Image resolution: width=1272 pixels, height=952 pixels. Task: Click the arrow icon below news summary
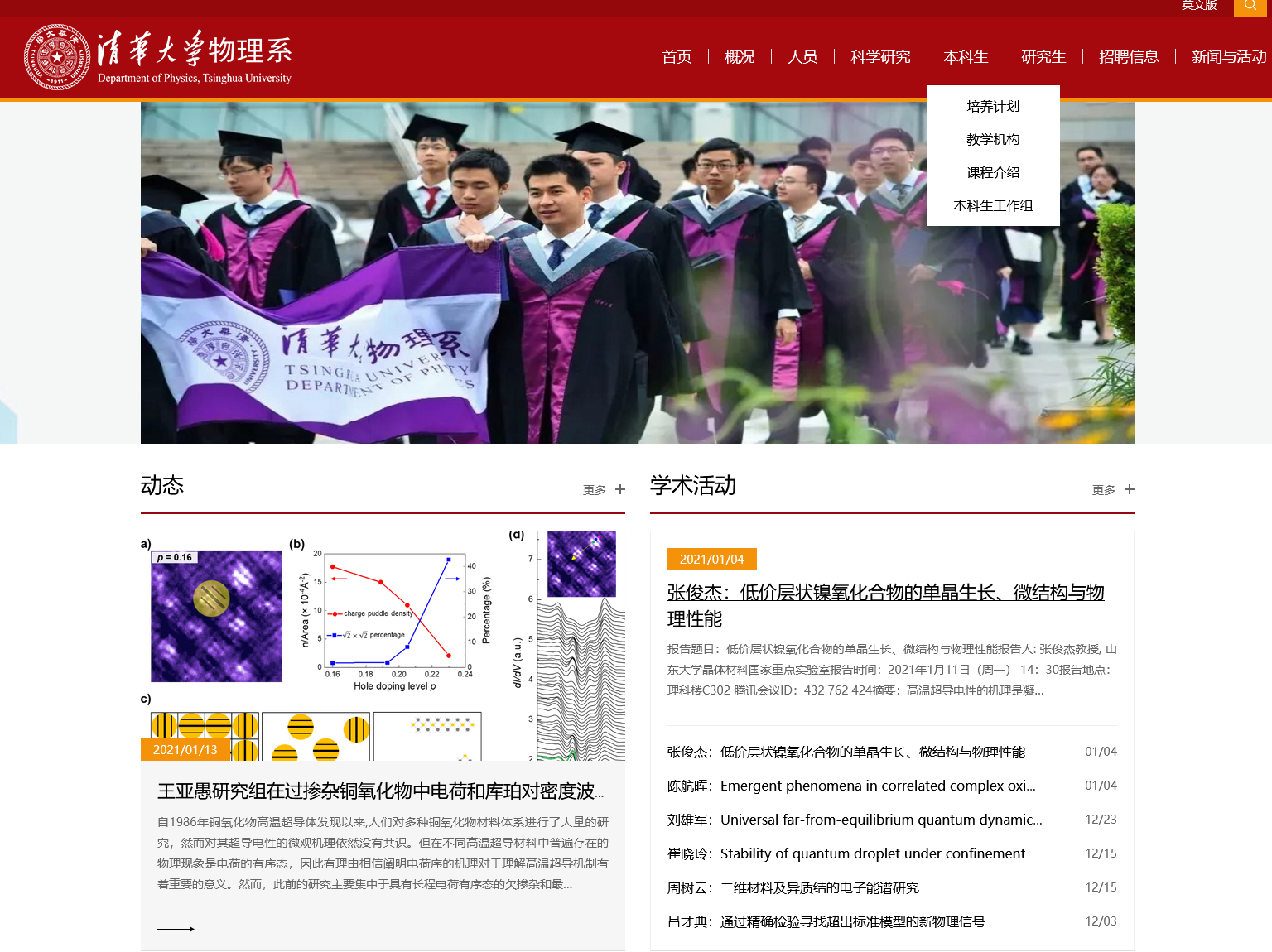[176, 929]
